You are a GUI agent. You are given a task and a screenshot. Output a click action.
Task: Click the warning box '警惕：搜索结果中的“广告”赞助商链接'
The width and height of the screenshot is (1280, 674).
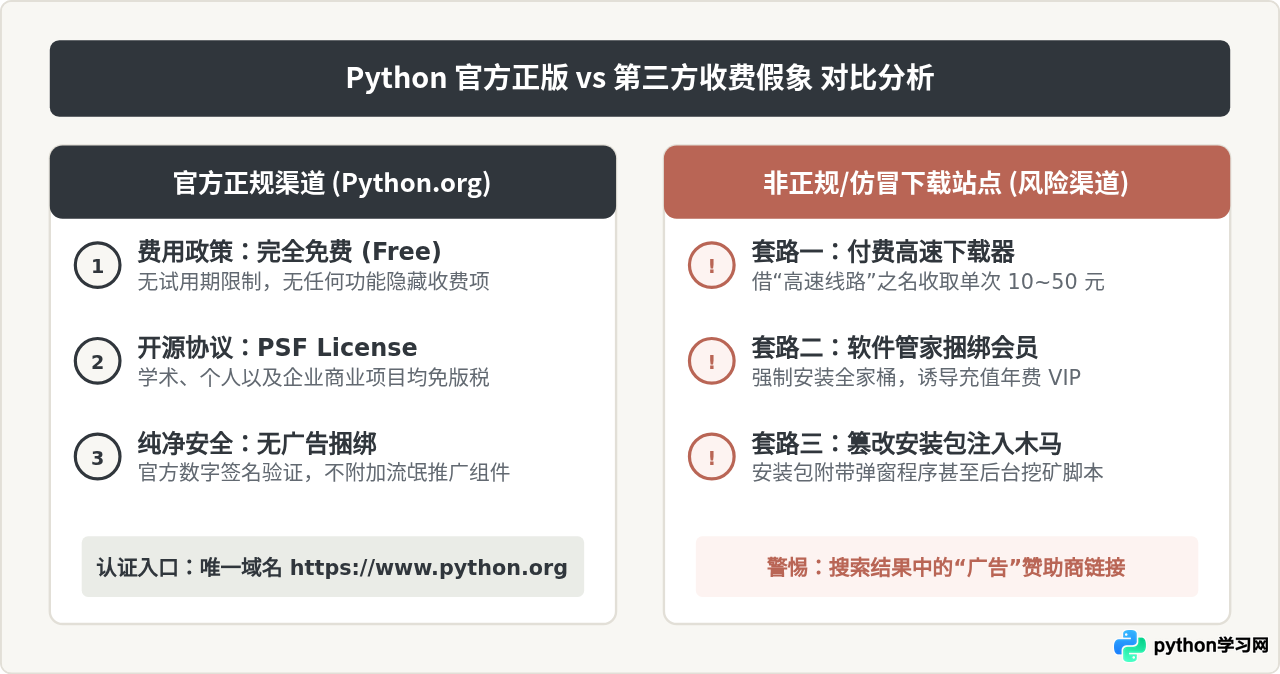946,567
